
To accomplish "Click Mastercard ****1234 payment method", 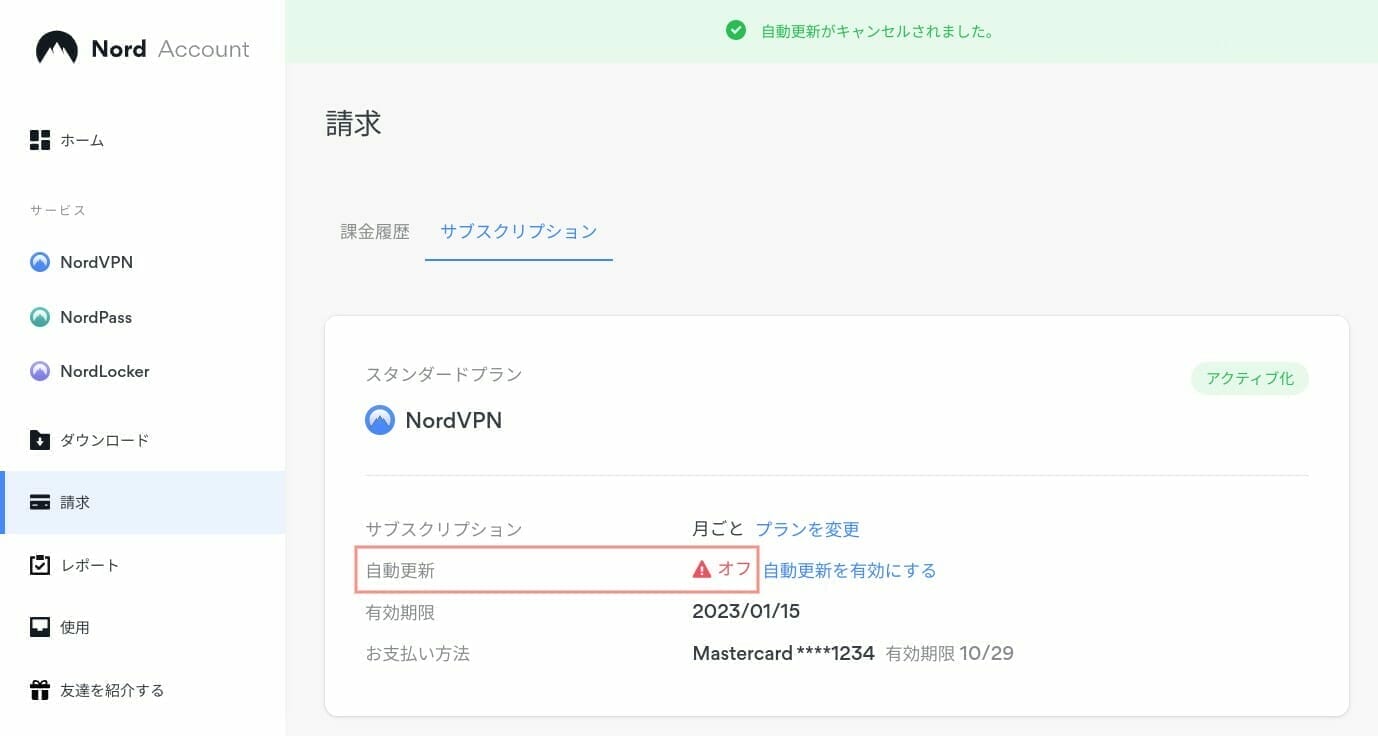I will 783,653.
